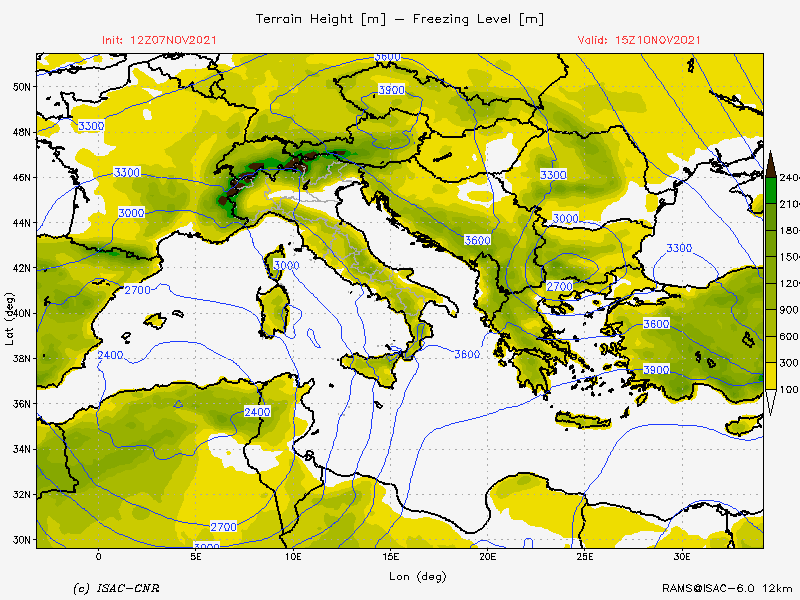Screen dimensions: 800x600
Task: Click the 36N latitude tick label
Action: click(21, 404)
